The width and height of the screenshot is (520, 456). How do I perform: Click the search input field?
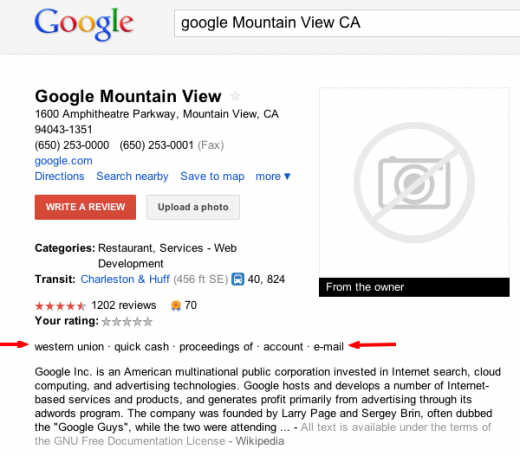pyautogui.click(x=347, y=23)
